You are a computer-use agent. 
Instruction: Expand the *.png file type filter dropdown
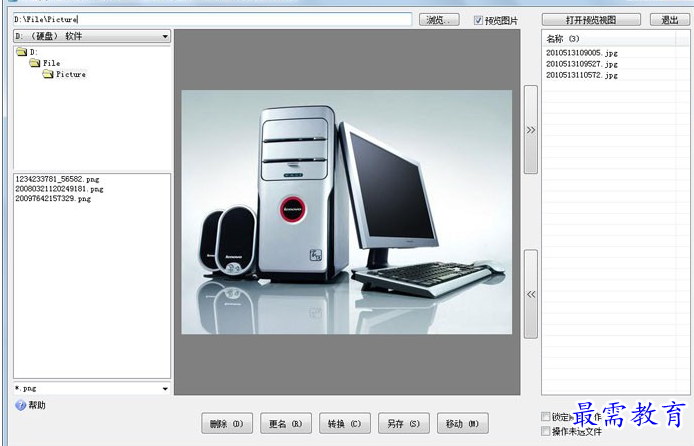tap(165, 388)
